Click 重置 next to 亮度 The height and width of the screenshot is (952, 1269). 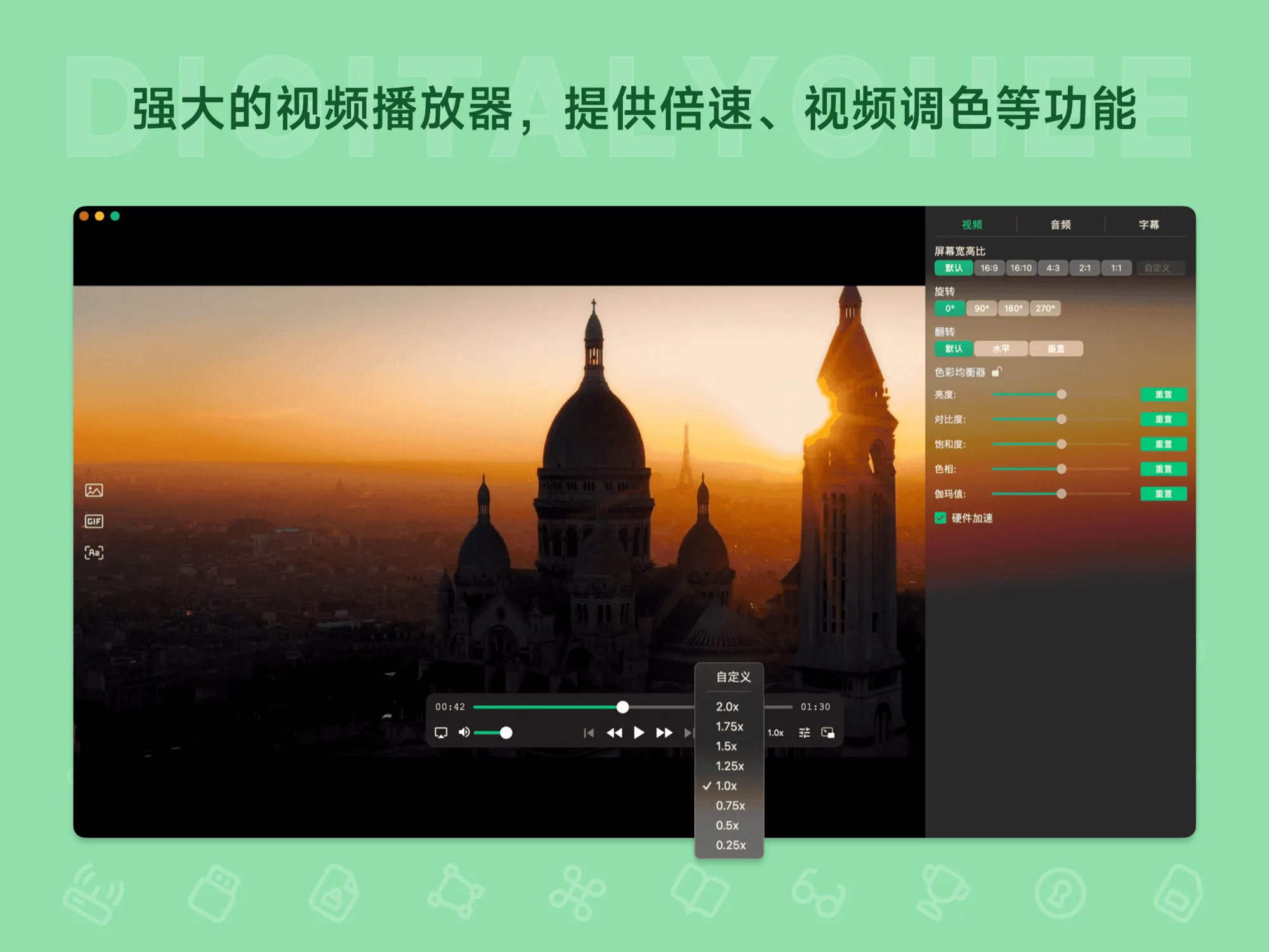(1163, 394)
